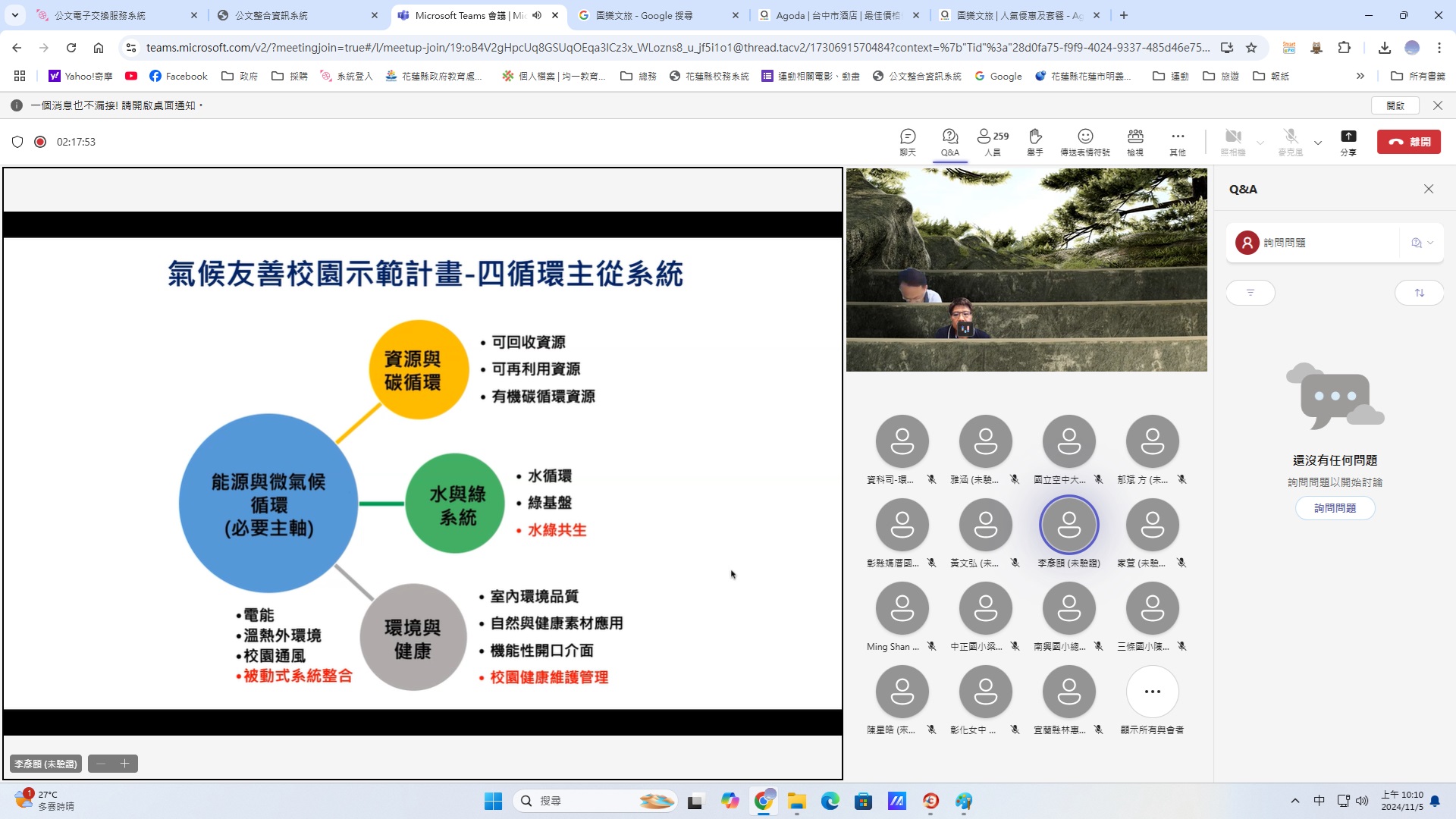Click the Q&A filter icon button
1456x819 pixels.
(x=1250, y=293)
